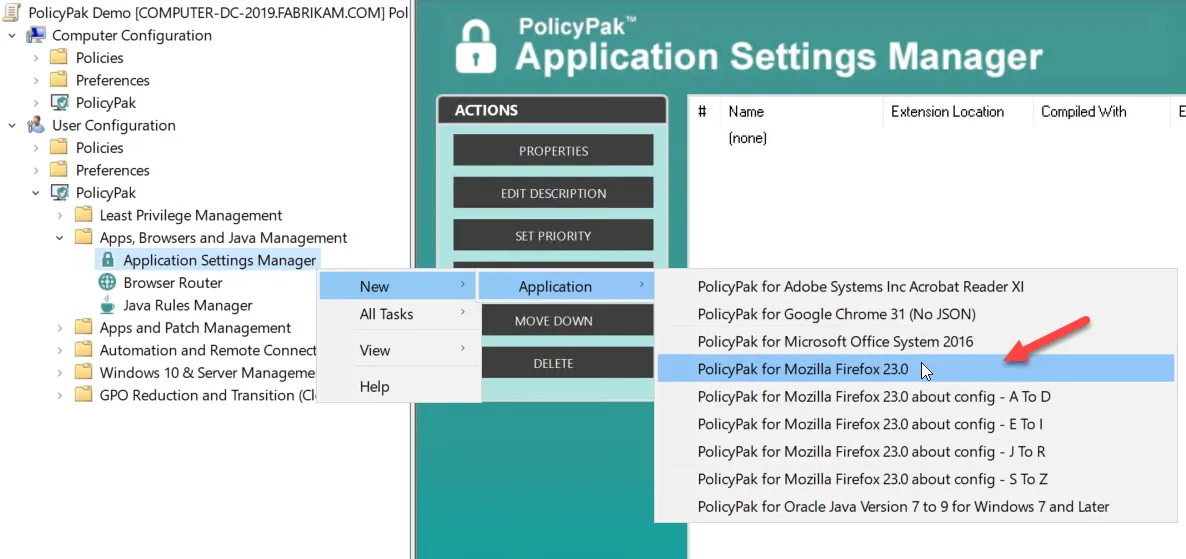
Task: Click the Browser Router globe icon
Action: [107, 283]
